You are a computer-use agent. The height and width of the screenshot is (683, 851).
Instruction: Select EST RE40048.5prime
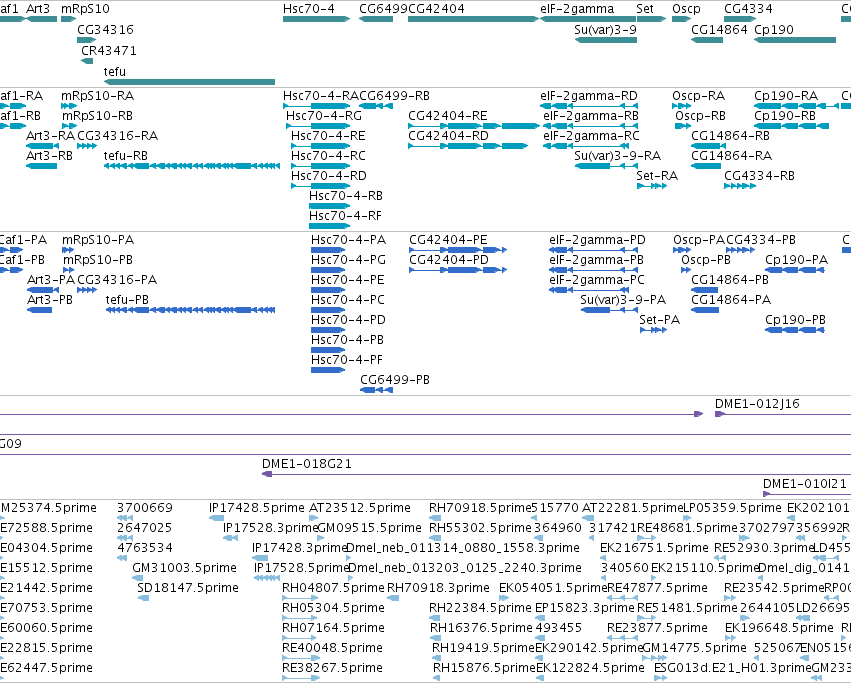(300, 657)
